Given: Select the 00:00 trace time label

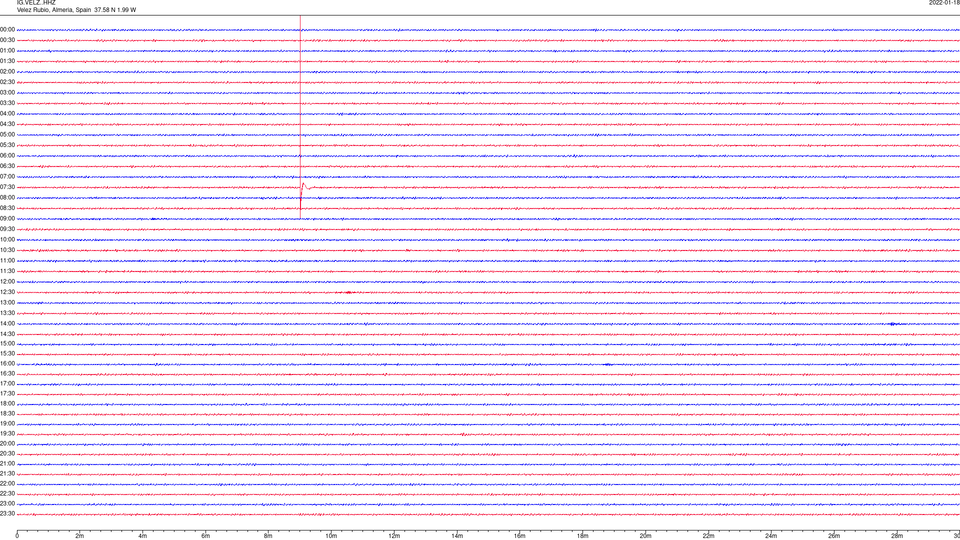Looking at the screenshot, I should [x=7, y=29].
